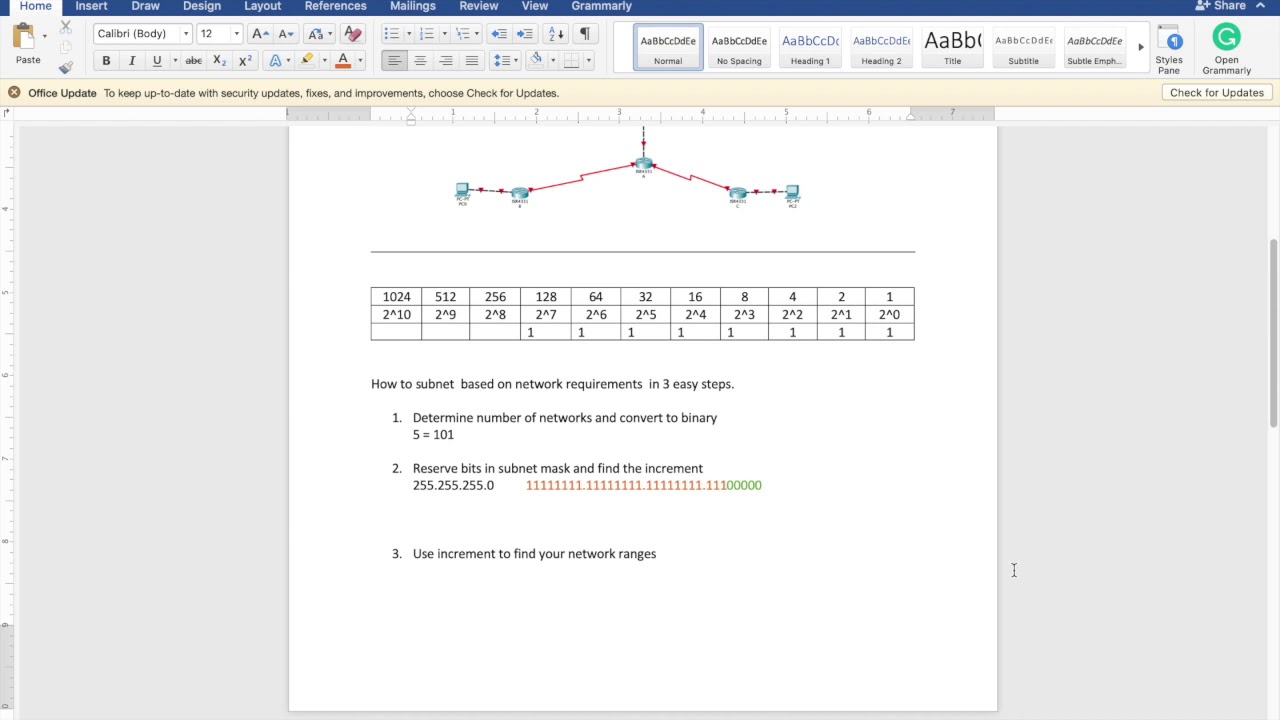The image size is (1280, 720).
Task: Toggle Underline formatting
Action: point(157,61)
